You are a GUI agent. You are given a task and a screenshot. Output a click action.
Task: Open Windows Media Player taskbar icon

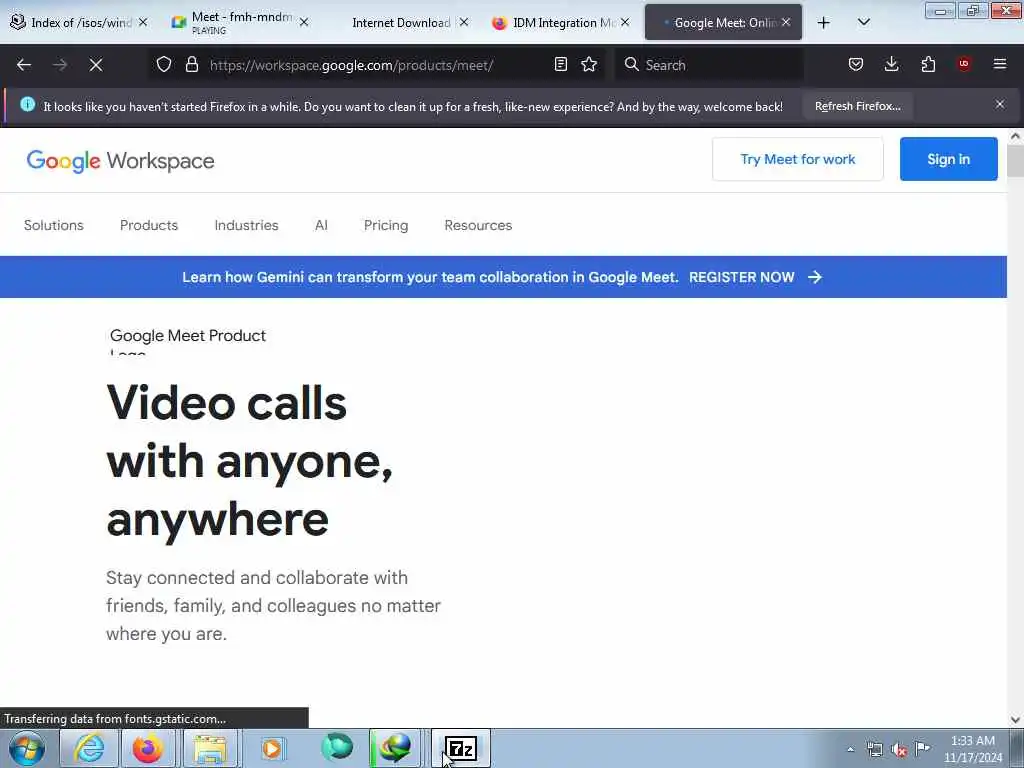pyautogui.click(x=272, y=748)
